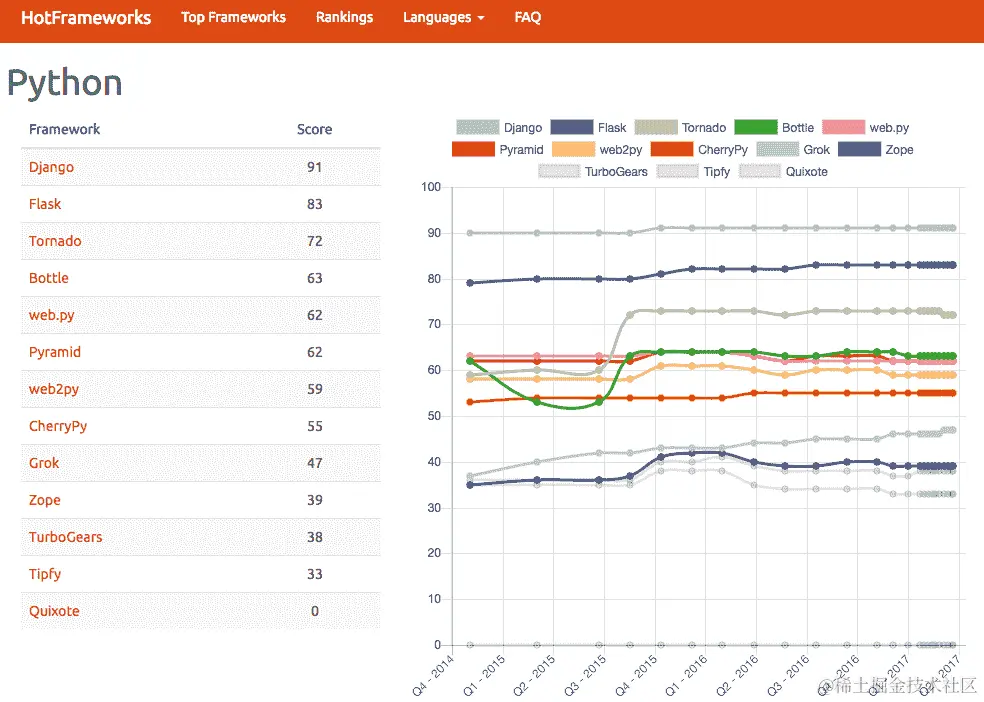Open the Tornado framework link in table
Image resolution: width=984 pixels, height=702 pixels.
click(x=55, y=242)
